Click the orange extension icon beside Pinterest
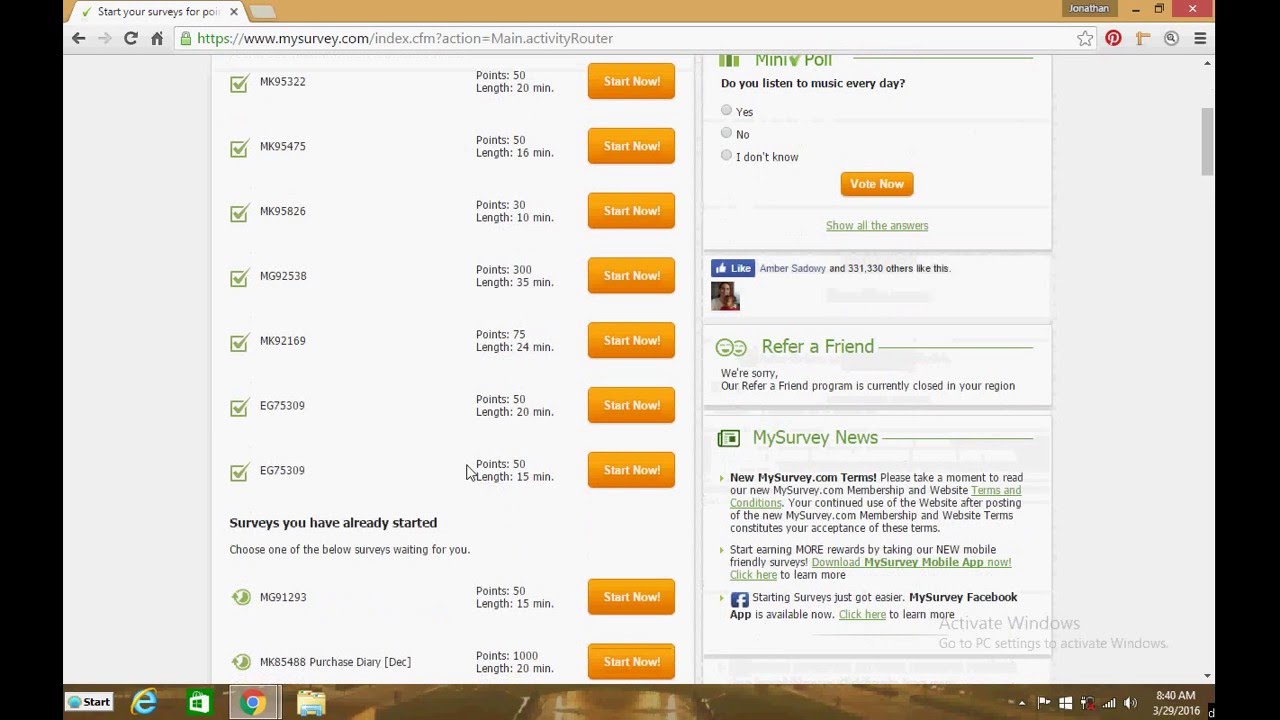 1142,38
